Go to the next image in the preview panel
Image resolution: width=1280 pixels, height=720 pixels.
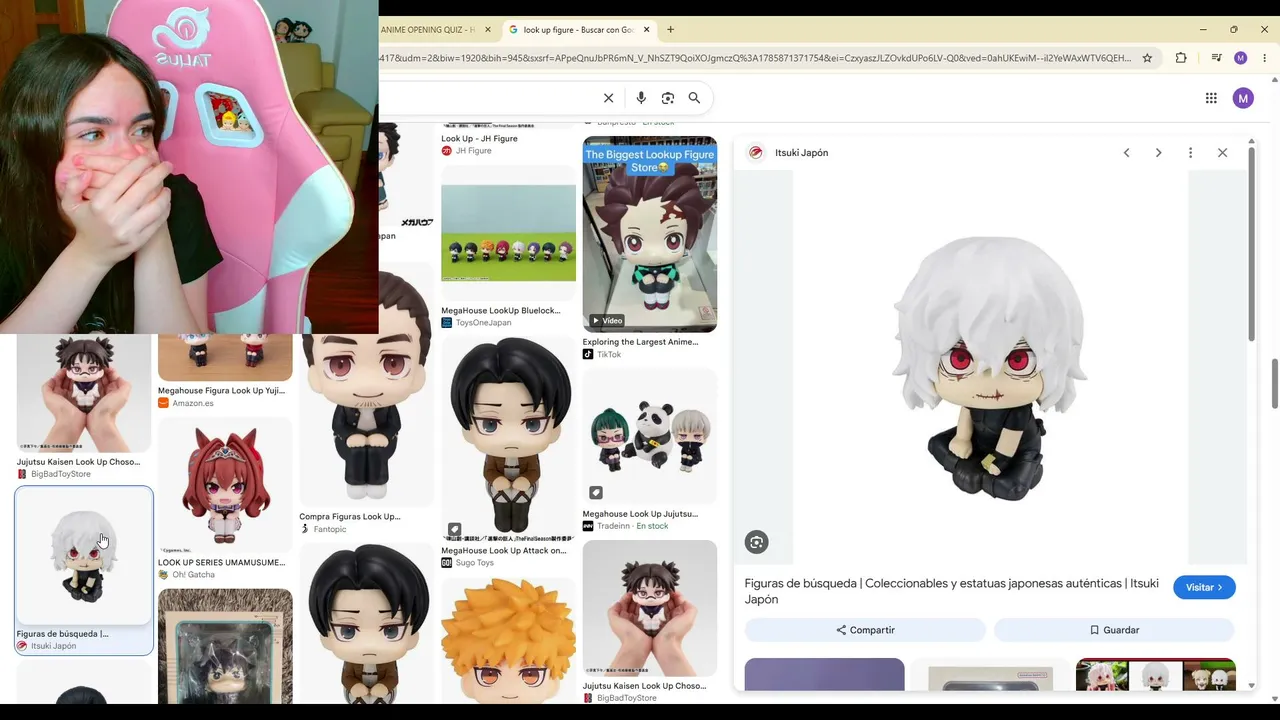click(1158, 153)
